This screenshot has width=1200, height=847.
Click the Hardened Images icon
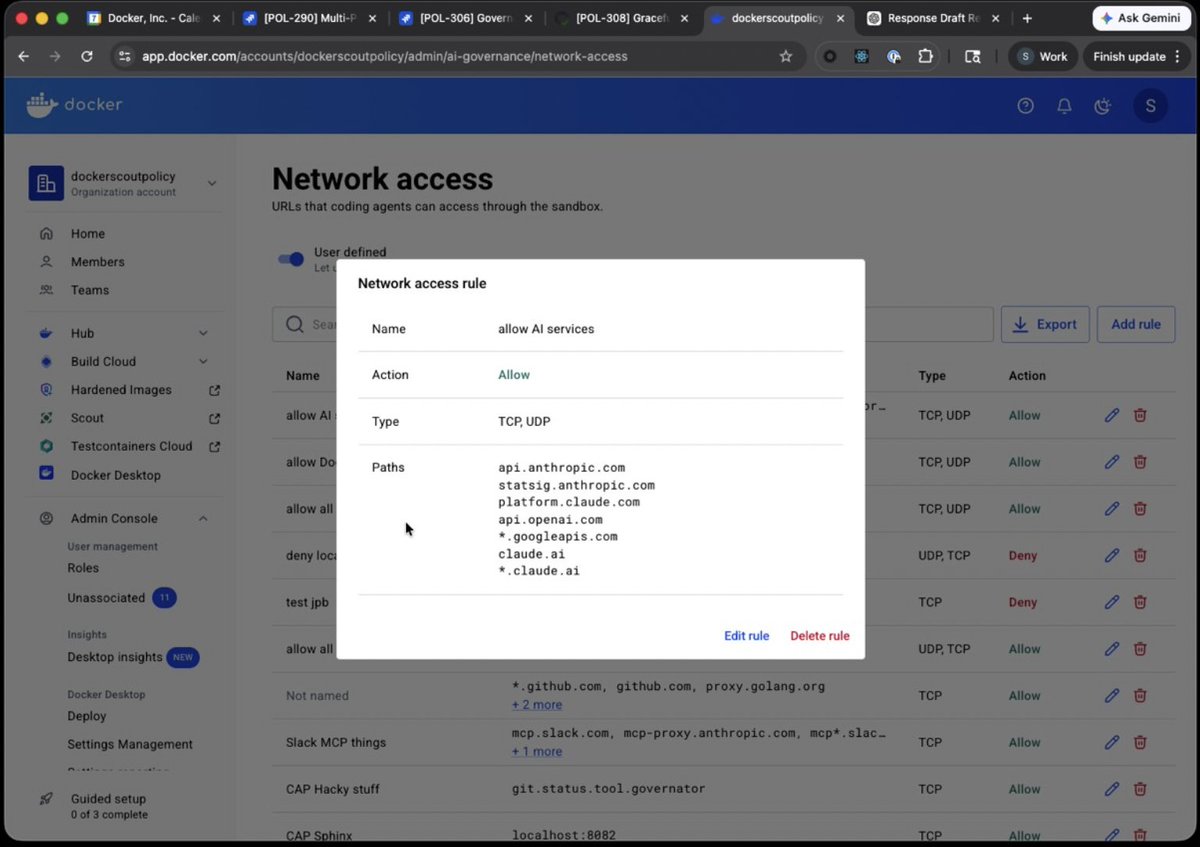(x=46, y=390)
